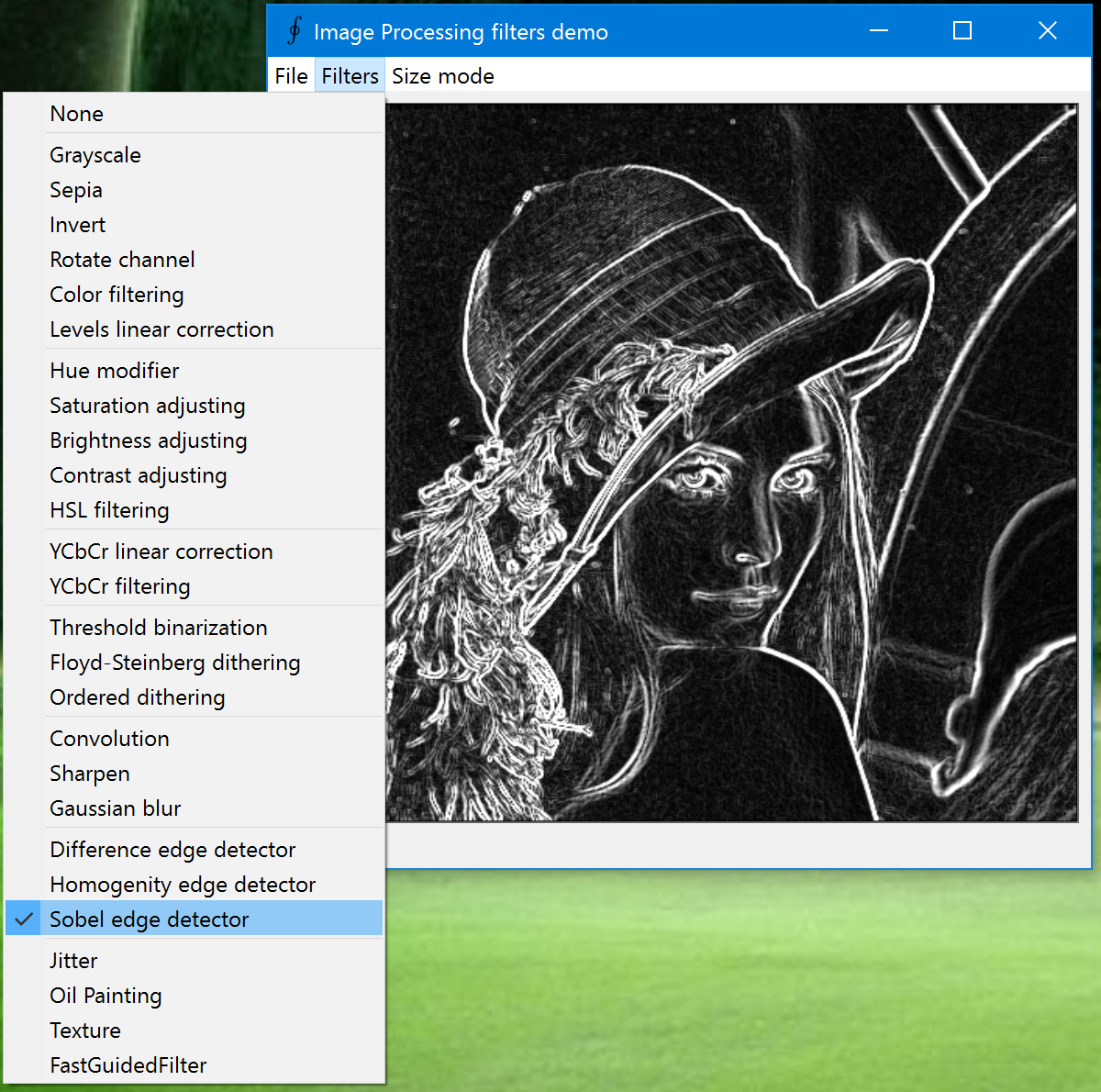Apply the Invert filter
This screenshot has height=1092, width=1101.
coord(77,224)
